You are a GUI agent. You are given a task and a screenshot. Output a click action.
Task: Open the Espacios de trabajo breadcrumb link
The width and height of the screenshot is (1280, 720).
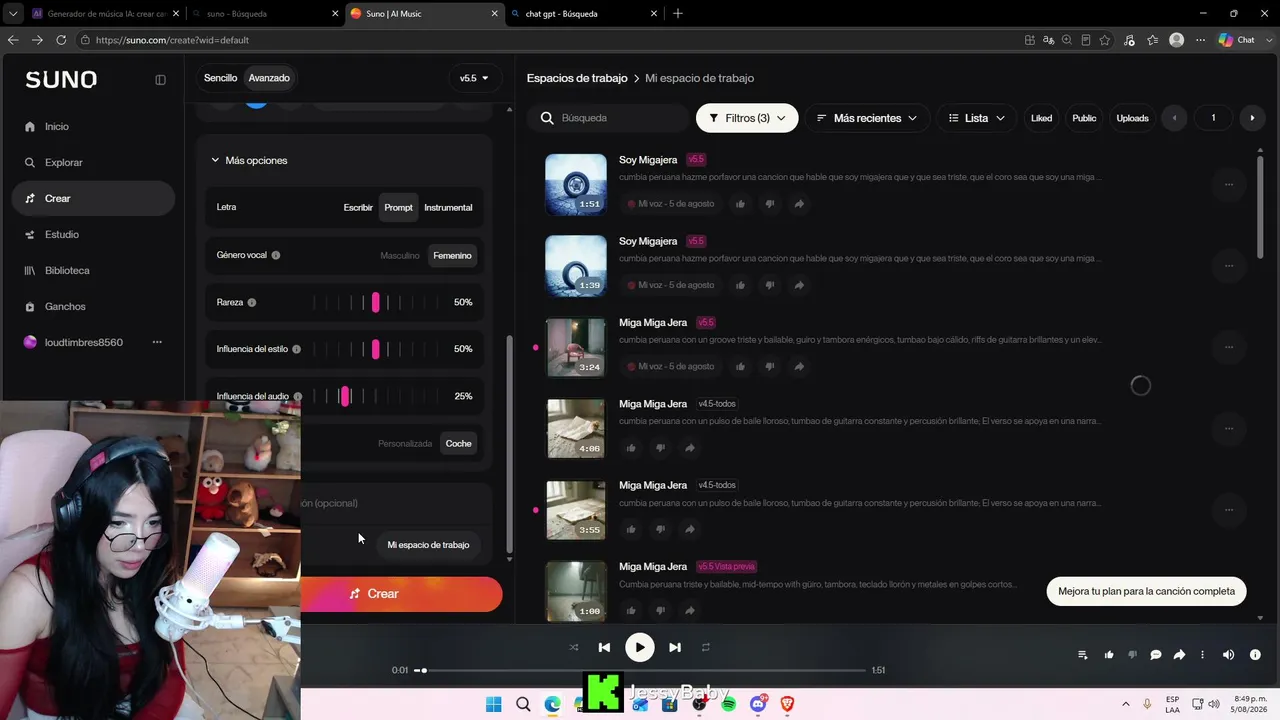(577, 78)
